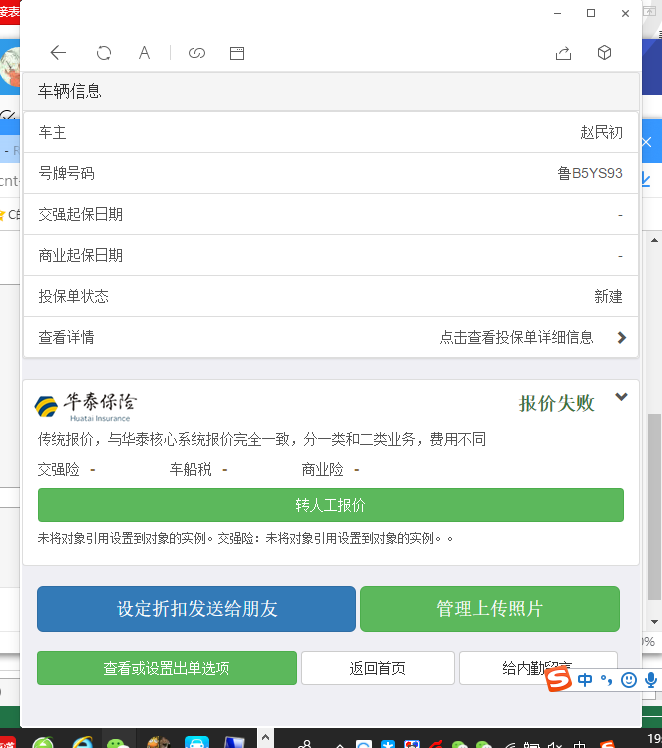Open in browser window icon
The height and width of the screenshot is (748, 662).
237,53
